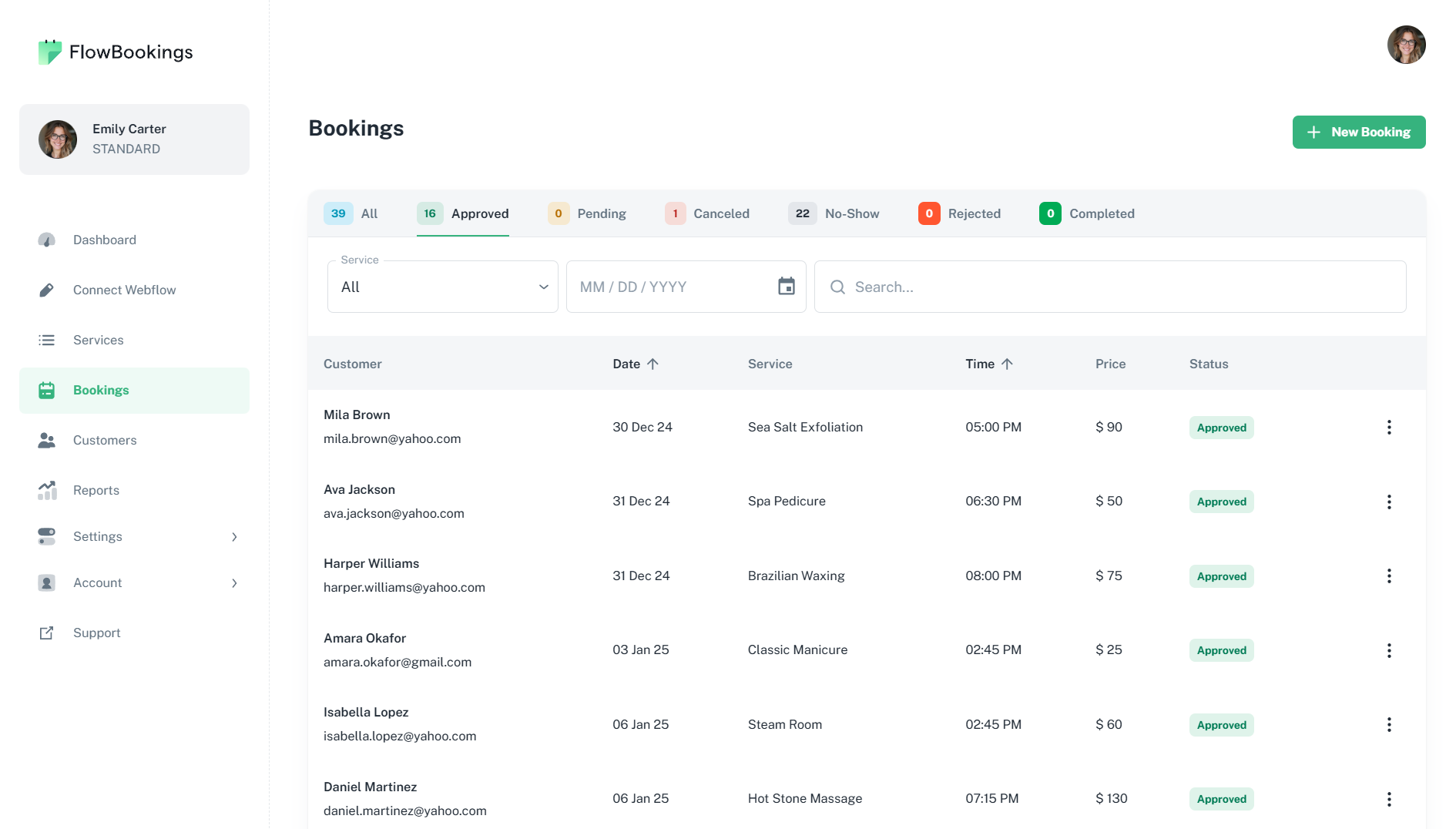Switch to the Pending tab

[x=587, y=214]
